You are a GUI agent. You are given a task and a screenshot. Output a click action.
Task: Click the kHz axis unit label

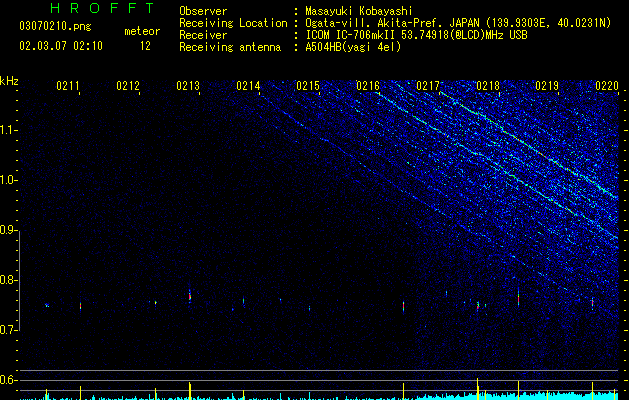pos(9,81)
